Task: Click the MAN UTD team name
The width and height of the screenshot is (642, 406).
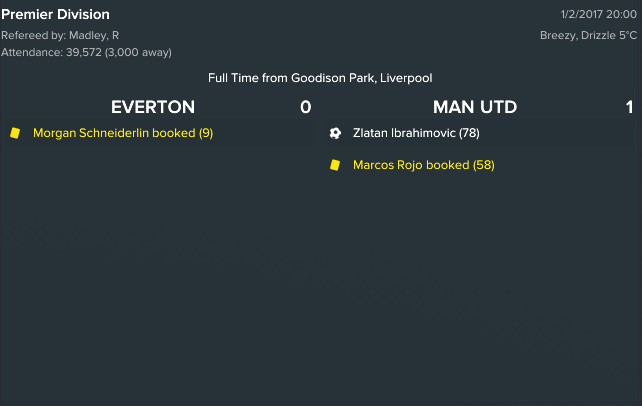Action: point(475,107)
